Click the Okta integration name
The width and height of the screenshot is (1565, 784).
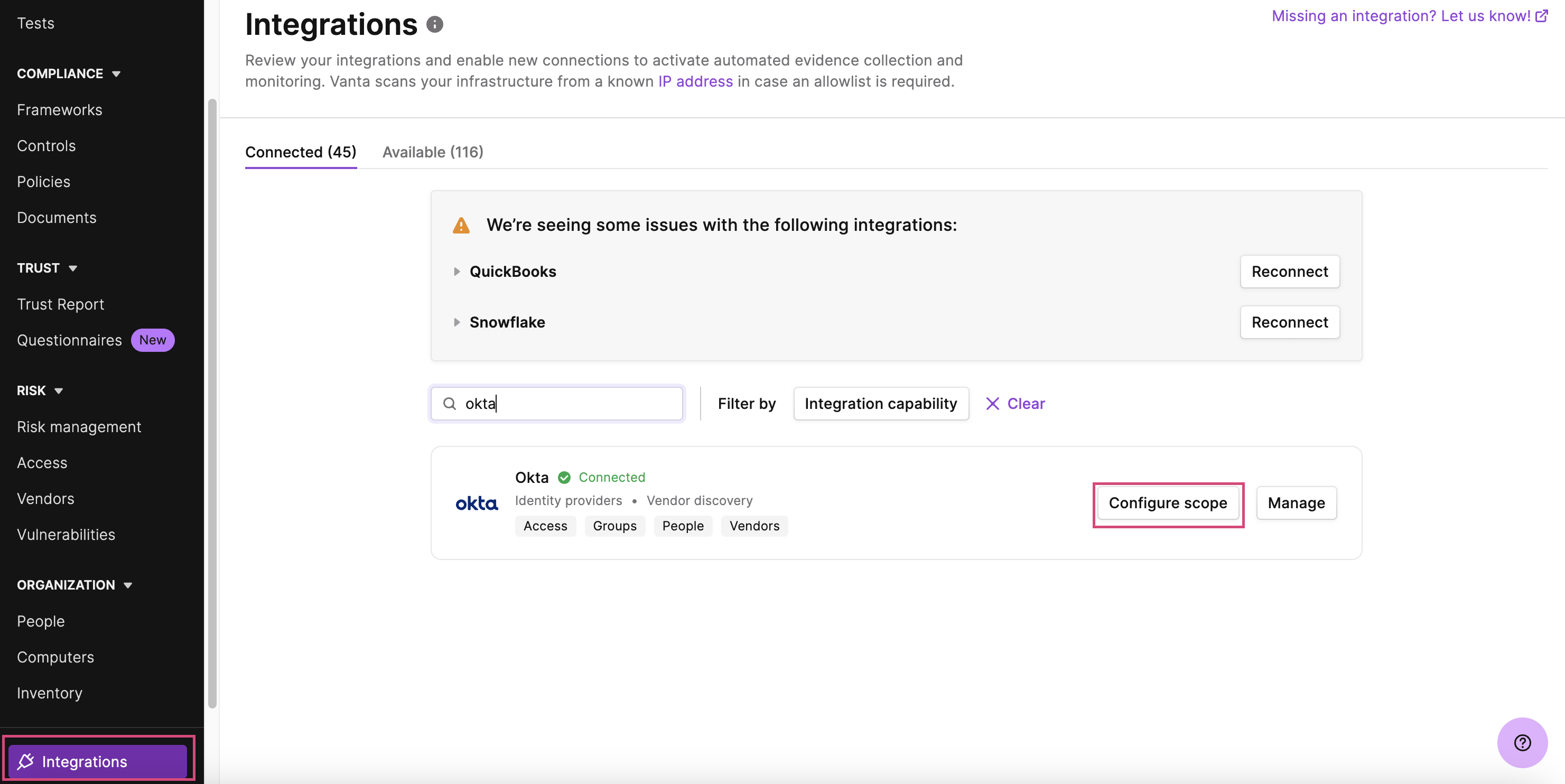[x=532, y=478]
